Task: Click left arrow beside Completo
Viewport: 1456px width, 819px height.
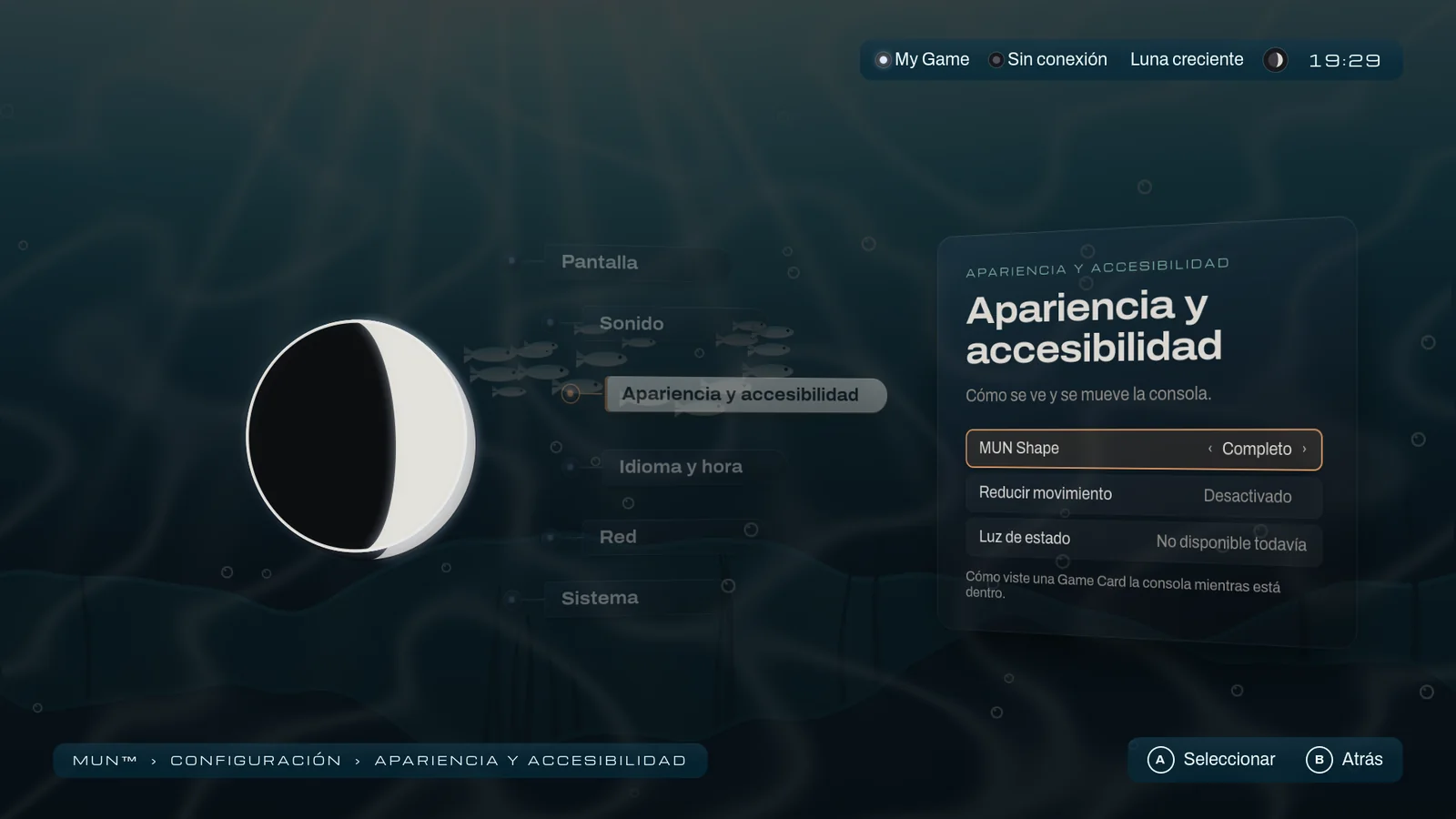Action: 1209,449
